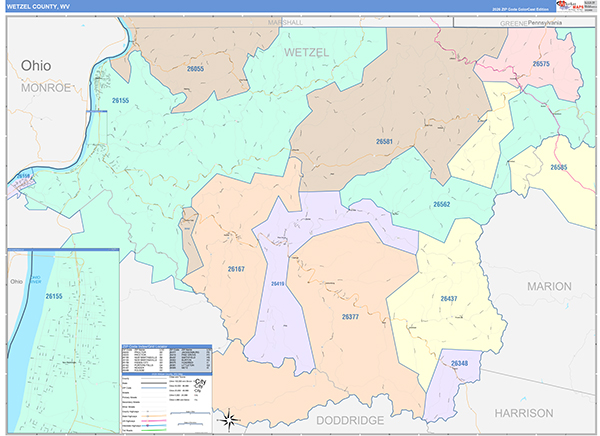Click ZIP code label 26585

[559, 167]
